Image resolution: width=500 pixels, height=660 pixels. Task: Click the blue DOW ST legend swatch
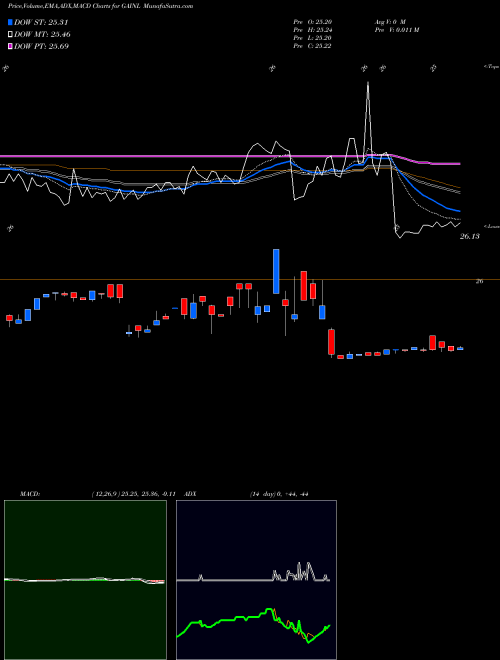click(10, 22)
